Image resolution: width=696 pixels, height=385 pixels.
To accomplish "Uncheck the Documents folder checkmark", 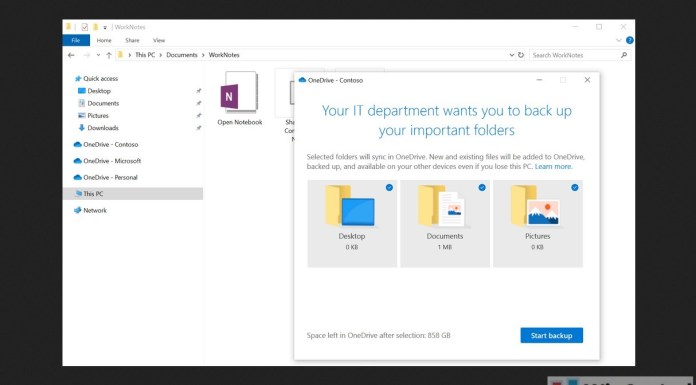I will pos(482,187).
